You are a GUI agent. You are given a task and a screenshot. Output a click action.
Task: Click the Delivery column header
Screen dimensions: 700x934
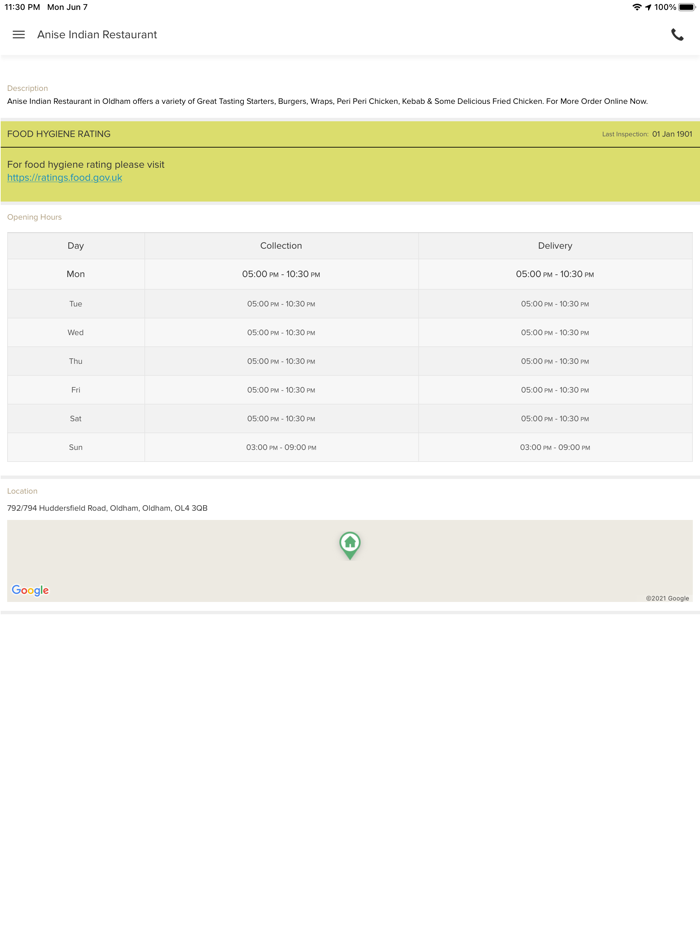click(555, 245)
